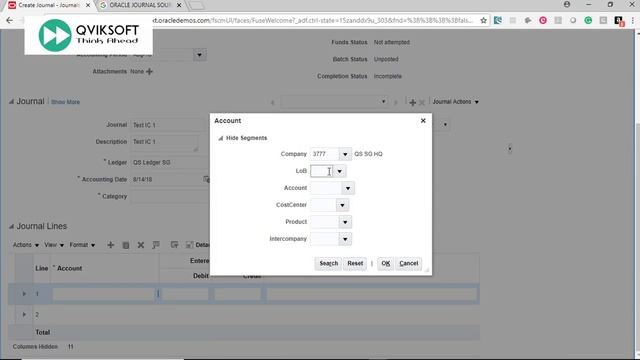This screenshot has width=640, height=360.
Task: Switch to the Create Journal browser tab
Action: point(48,5)
